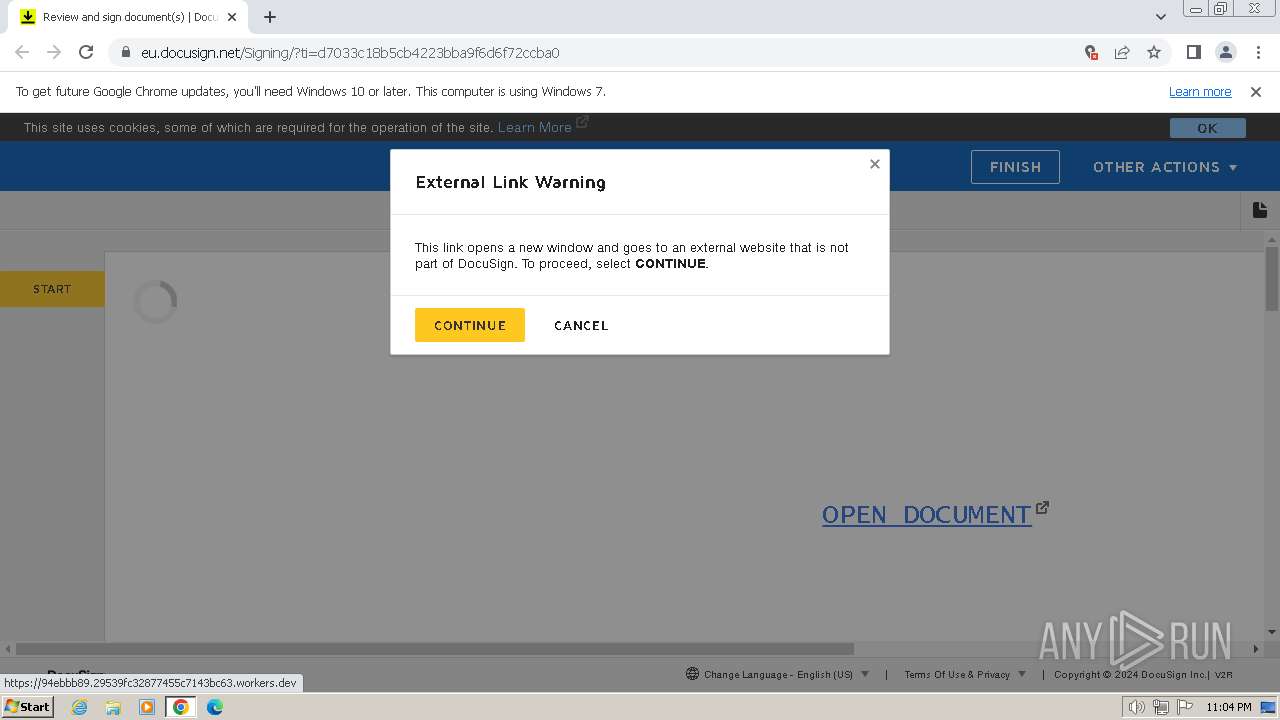Open the Action Center flag icon
The image size is (1280, 720).
pos(1185,707)
